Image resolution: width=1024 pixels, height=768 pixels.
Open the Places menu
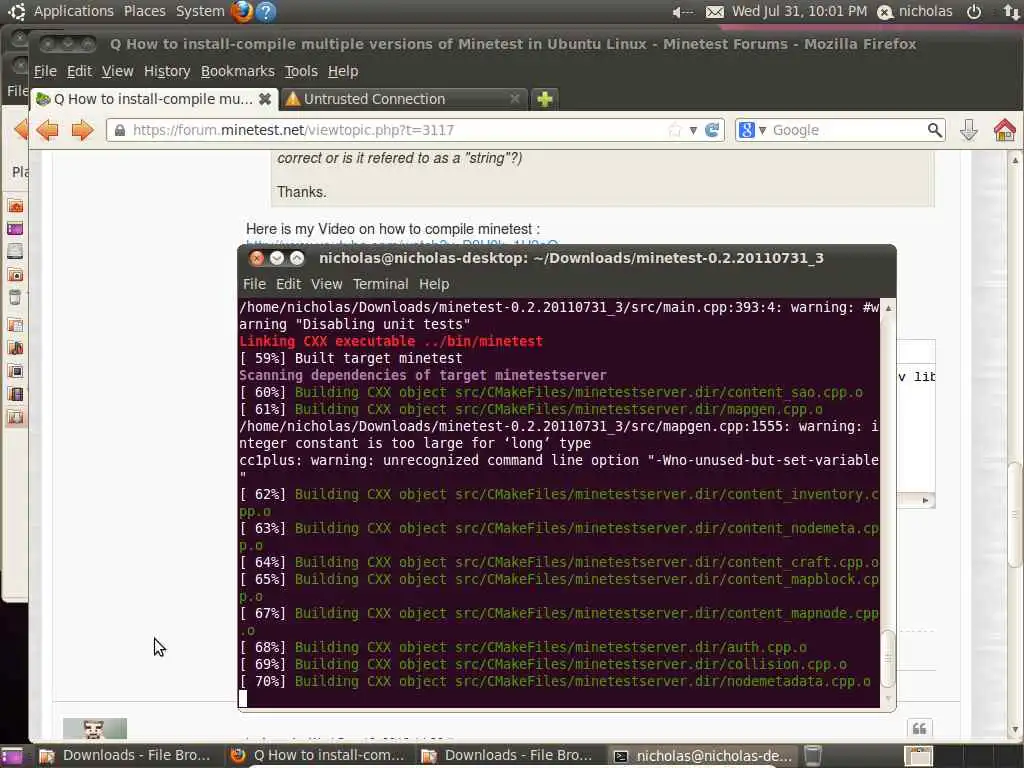(x=145, y=11)
